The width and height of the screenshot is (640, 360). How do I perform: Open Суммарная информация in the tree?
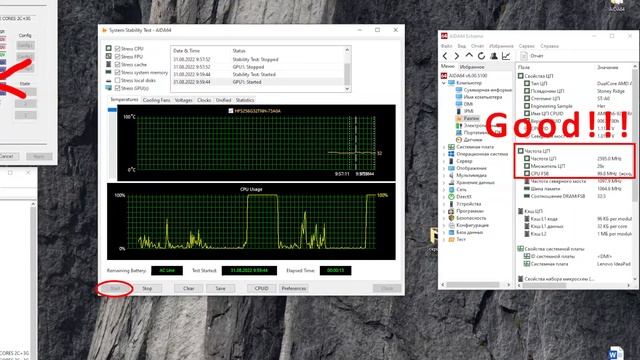tap(483, 90)
